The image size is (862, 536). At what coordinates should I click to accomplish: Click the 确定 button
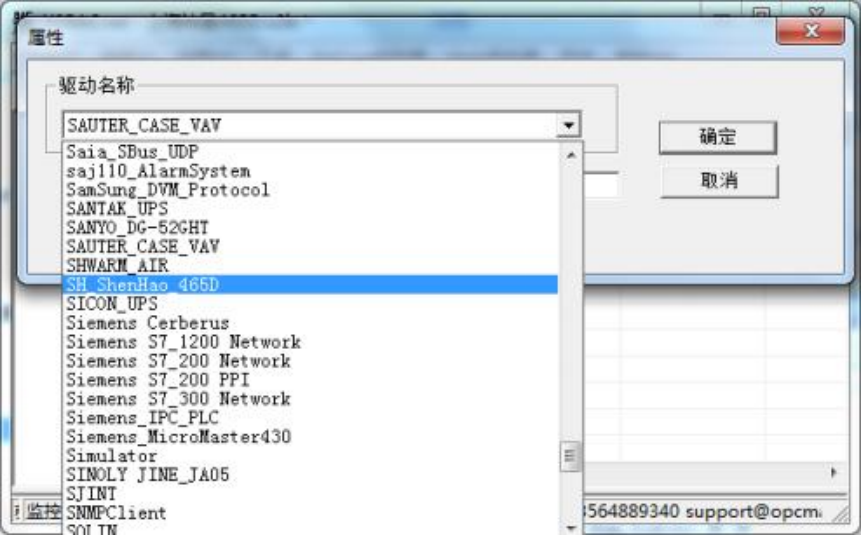tap(718, 137)
